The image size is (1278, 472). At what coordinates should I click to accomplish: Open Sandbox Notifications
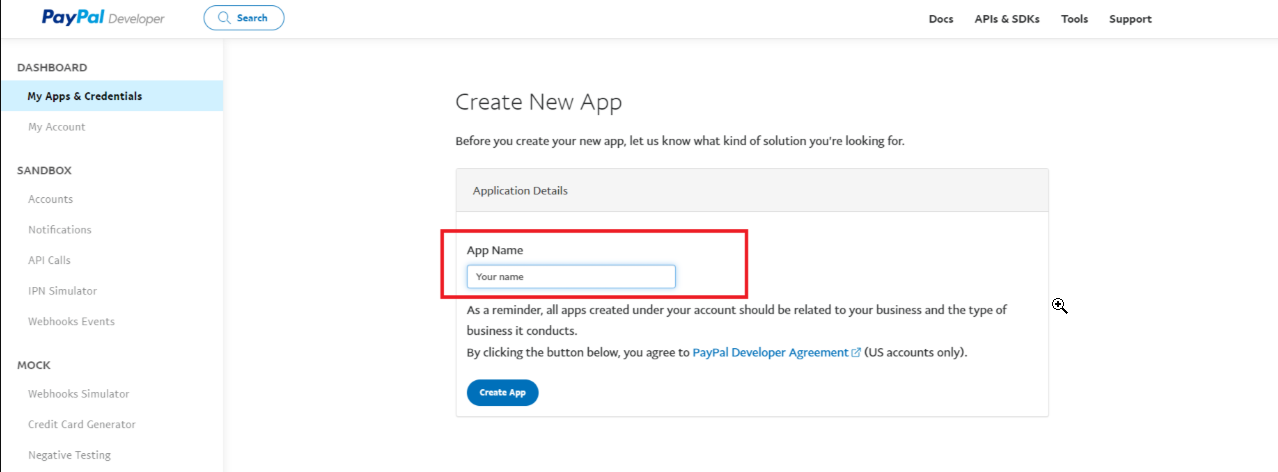click(60, 230)
